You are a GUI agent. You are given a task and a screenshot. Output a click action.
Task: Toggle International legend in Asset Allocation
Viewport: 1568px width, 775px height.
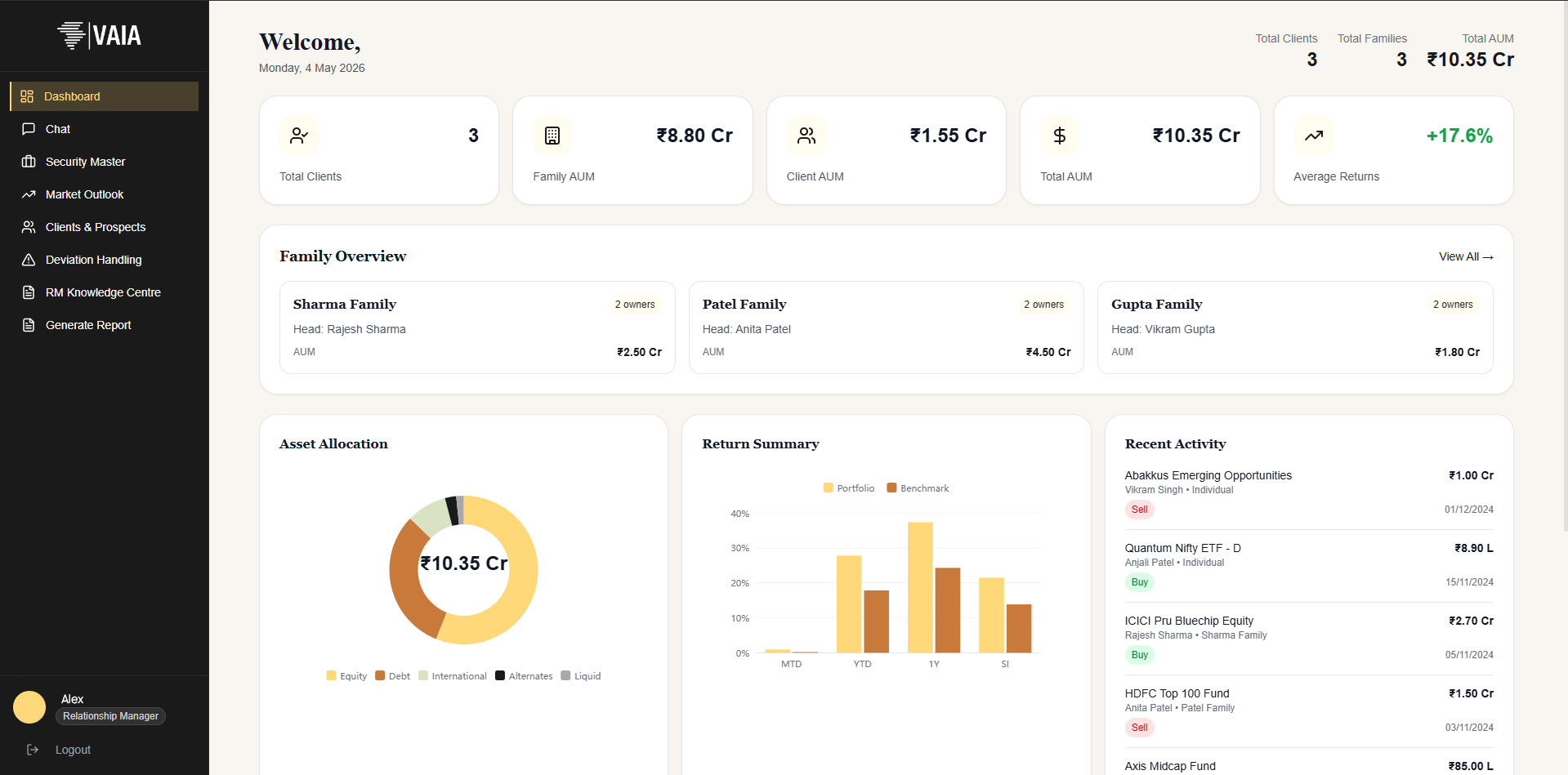click(x=453, y=676)
